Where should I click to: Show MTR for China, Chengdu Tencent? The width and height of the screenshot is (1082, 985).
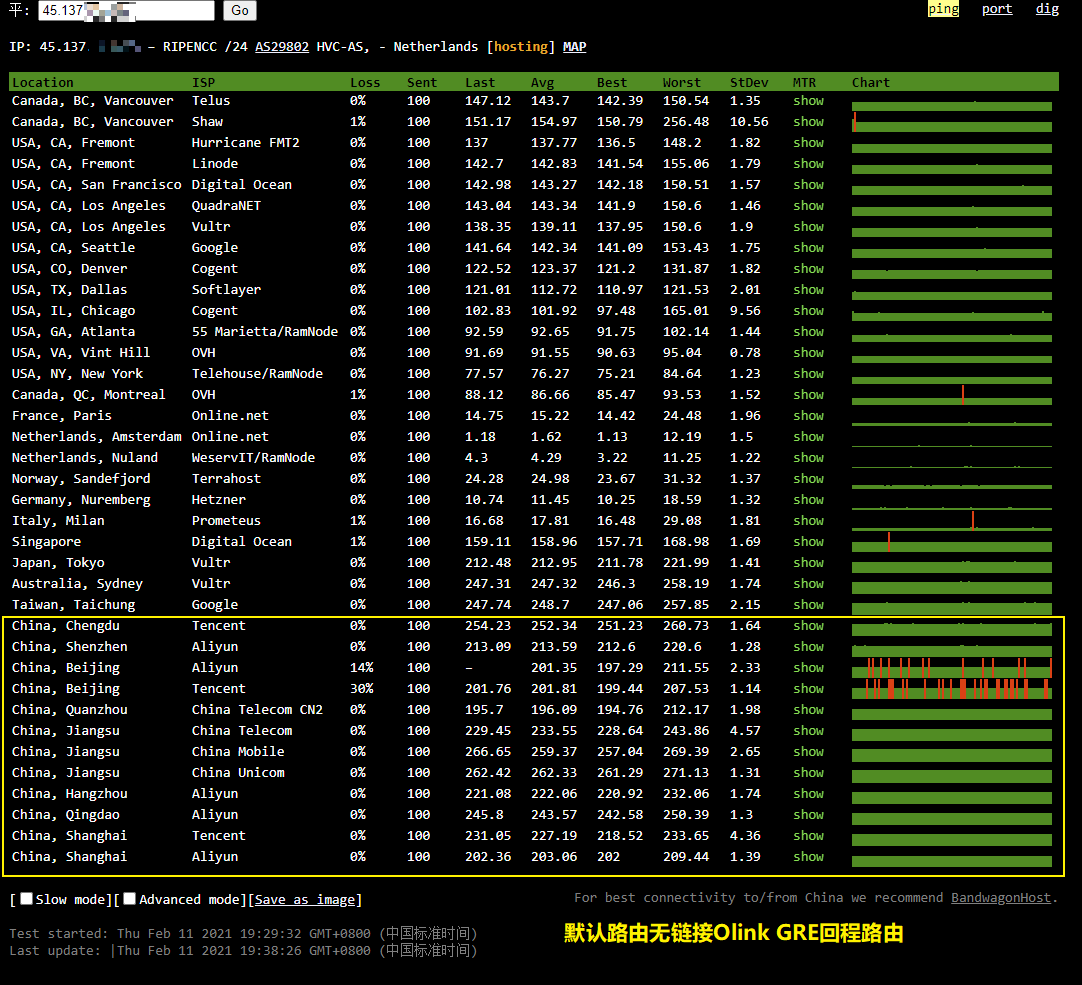point(808,625)
